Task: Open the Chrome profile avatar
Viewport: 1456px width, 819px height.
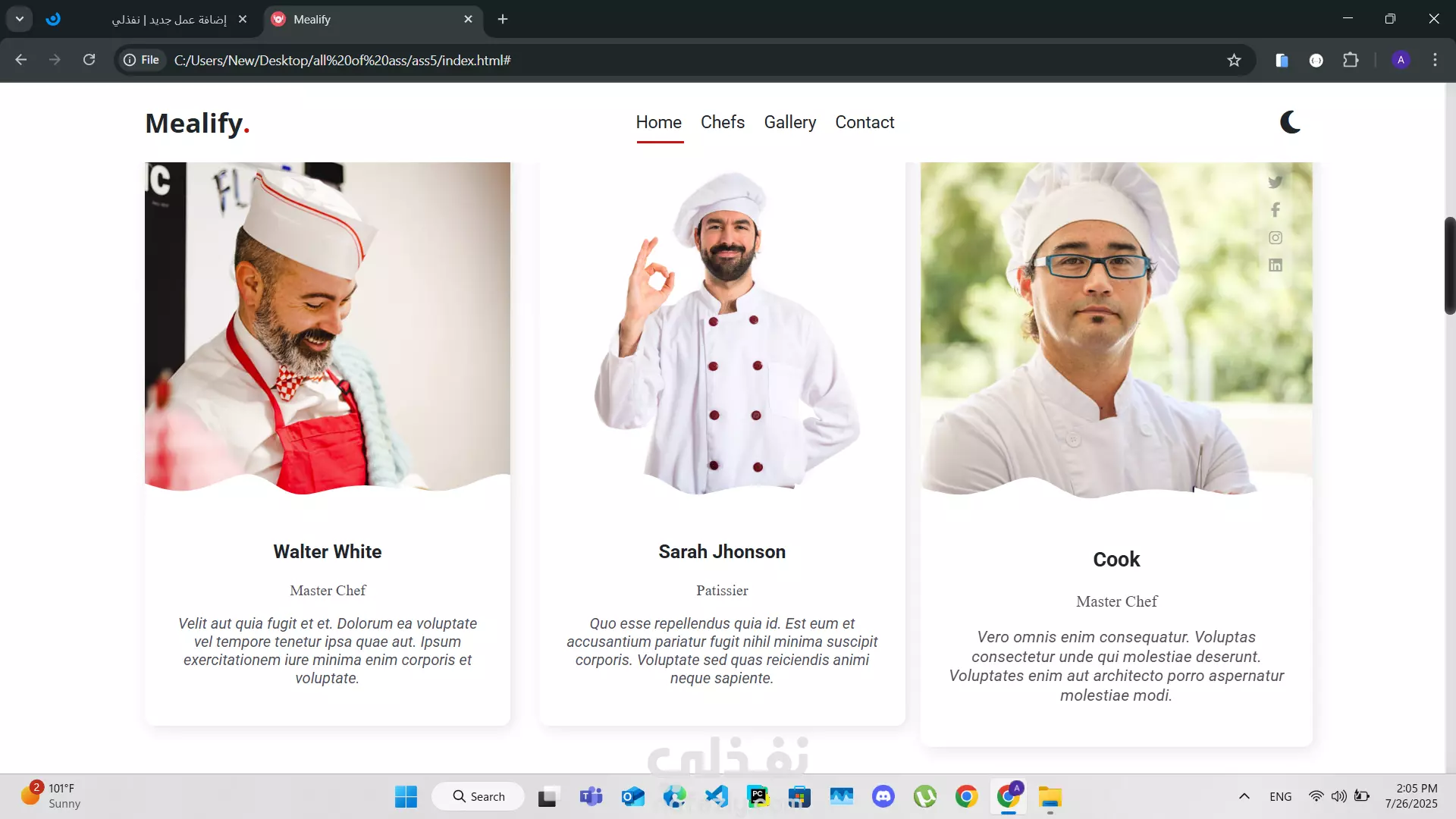Action: 1401,60
